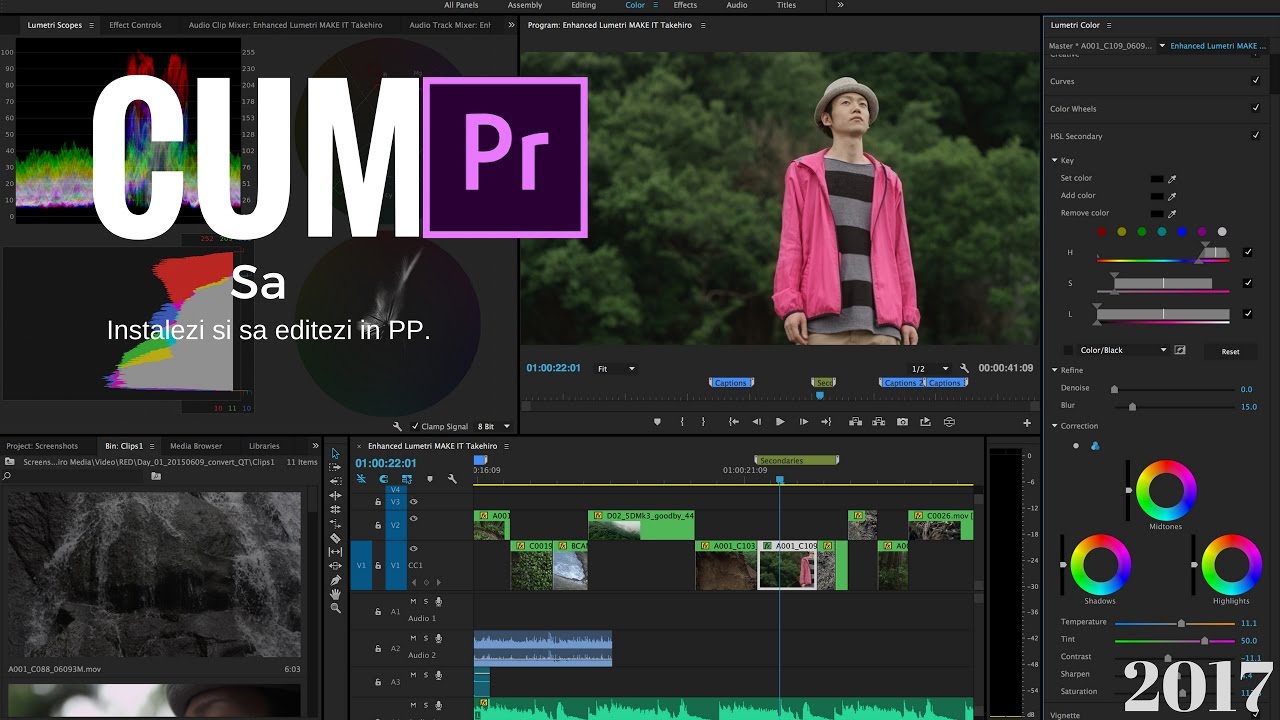Switch to the Effect Controls tab
Viewport: 1280px width, 720px height.
coord(135,25)
